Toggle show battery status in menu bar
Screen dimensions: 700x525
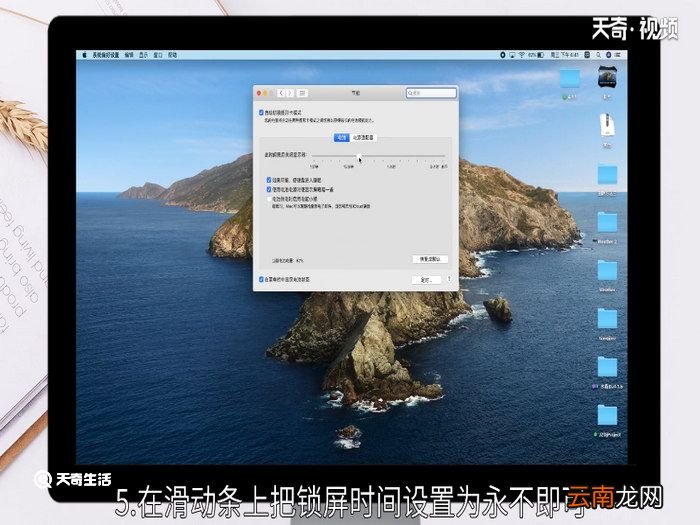click(x=261, y=279)
